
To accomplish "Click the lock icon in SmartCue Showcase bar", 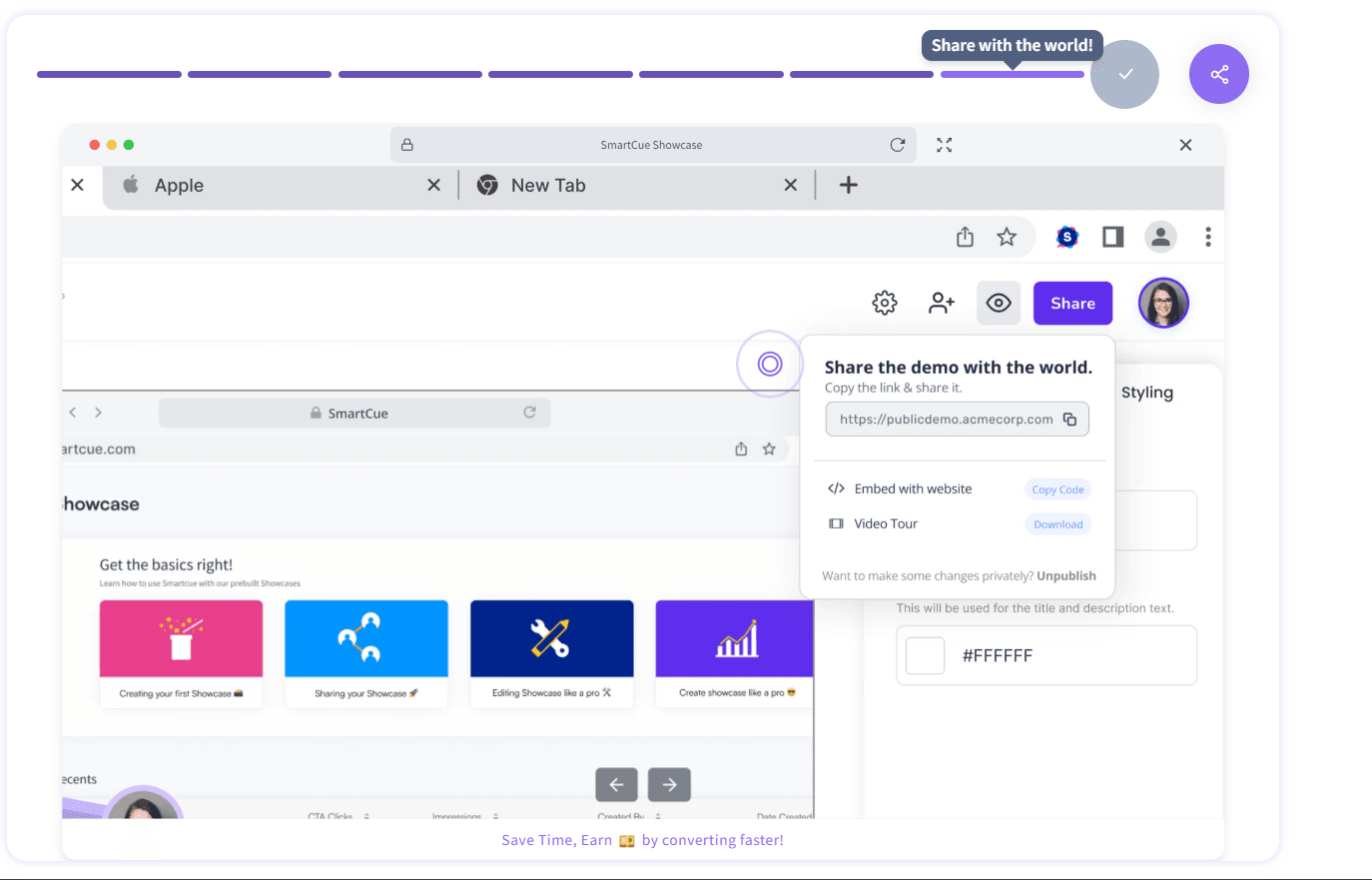I will tap(407, 145).
